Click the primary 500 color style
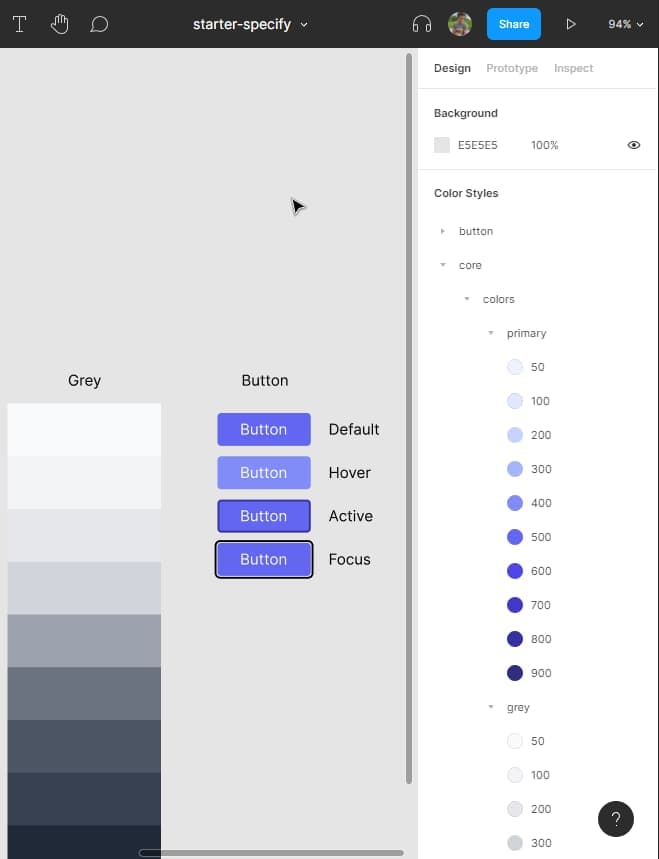The image size is (659, 859). 515,537
